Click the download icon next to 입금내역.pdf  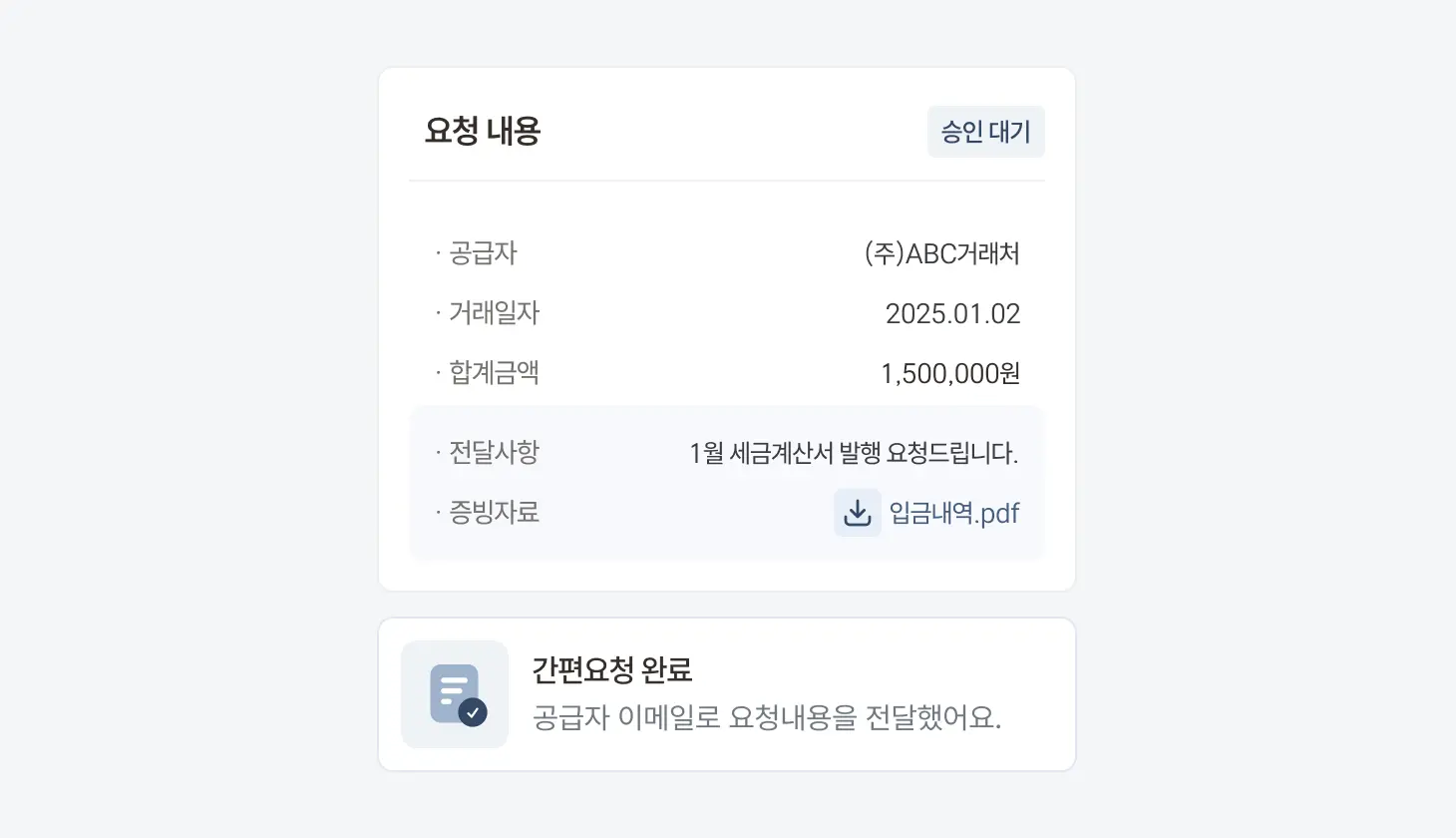858,513
